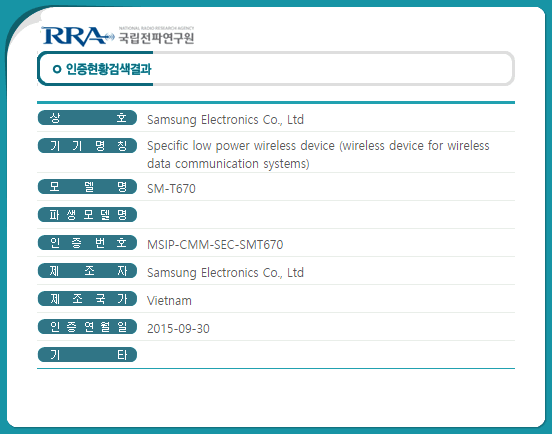The image size is (552, 434).
Task: Click the 제조자 label pill
Action: [x=87, y=271]
